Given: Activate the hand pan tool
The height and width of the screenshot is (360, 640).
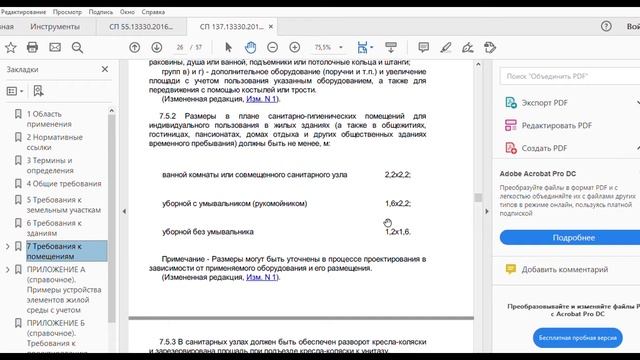Looking at the screenshot, I should (250, 48).
